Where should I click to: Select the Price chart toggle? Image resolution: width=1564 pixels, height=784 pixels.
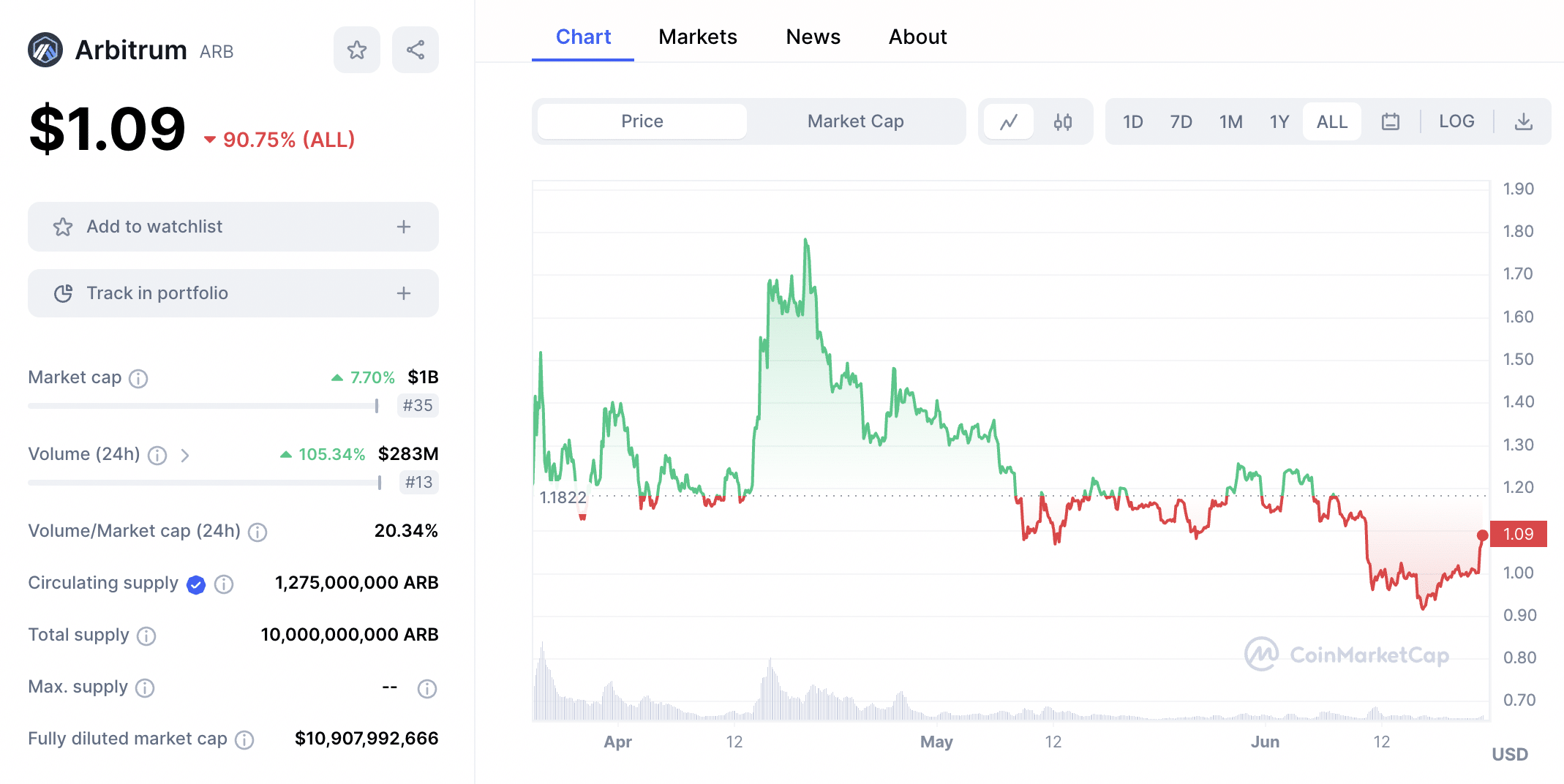(x=642, y=121)
